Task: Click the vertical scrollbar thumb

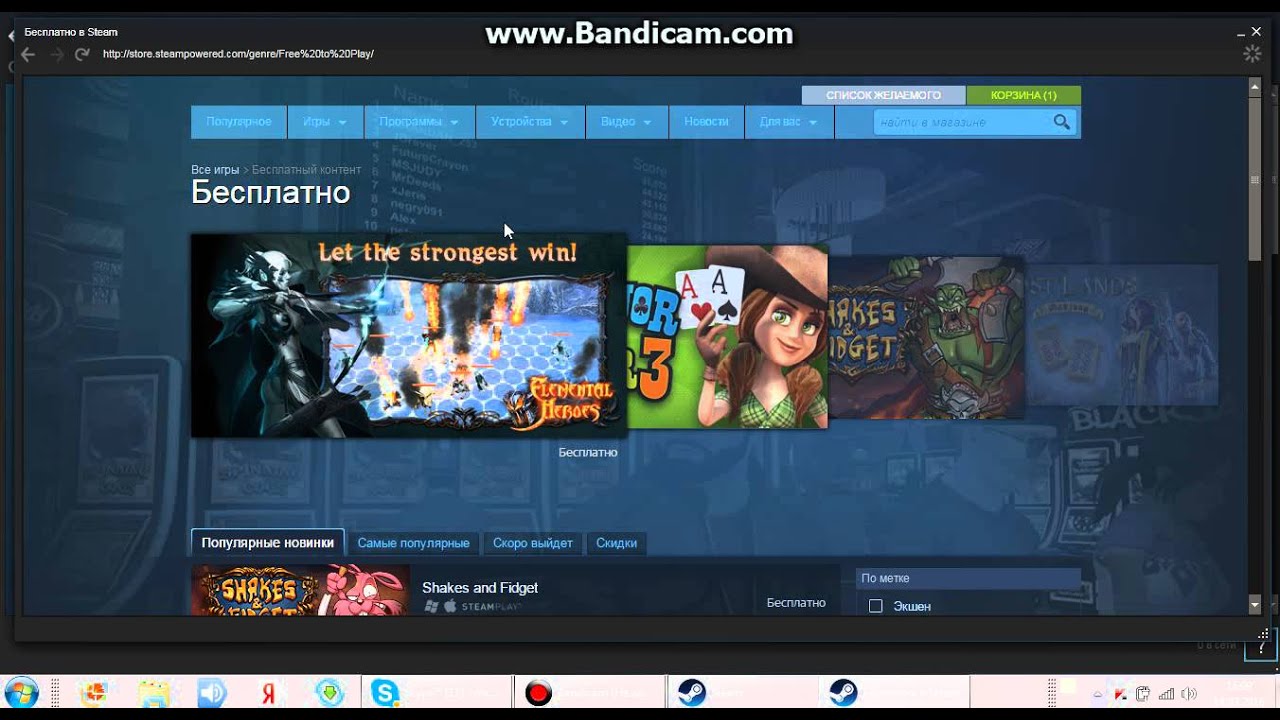Action: point(1255,180)
